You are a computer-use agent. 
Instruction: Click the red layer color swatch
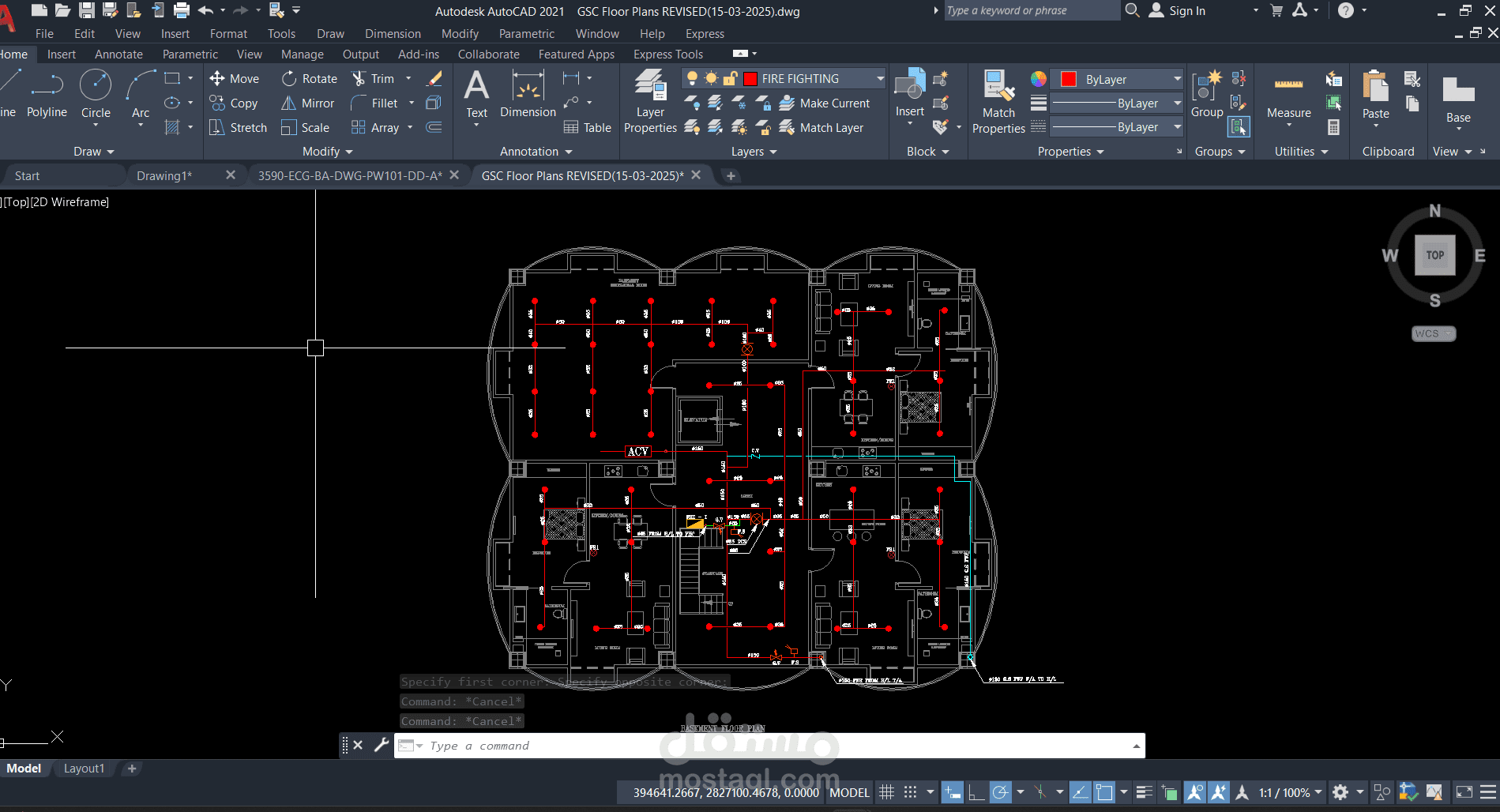(750, 78)
